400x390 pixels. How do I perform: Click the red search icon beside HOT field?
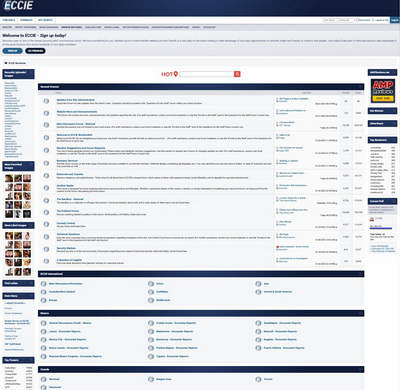[x=237, y=74]
